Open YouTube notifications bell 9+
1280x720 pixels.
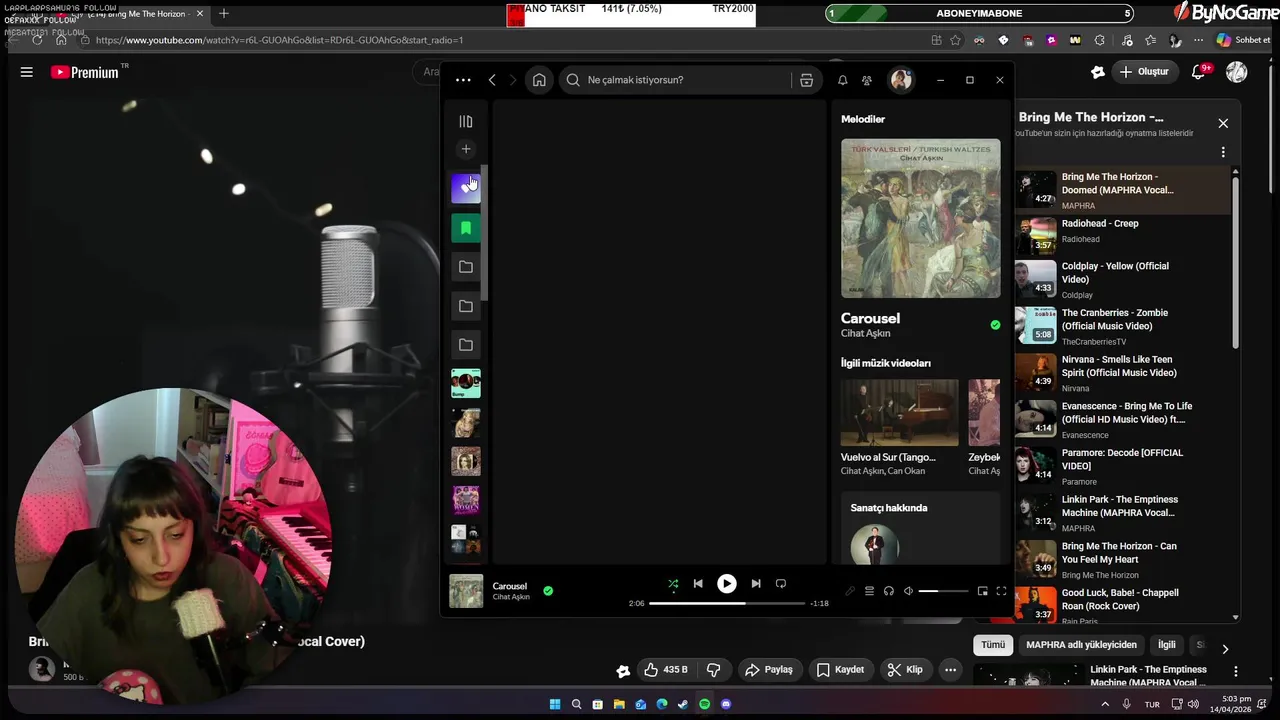click(x=1201, y=72)
